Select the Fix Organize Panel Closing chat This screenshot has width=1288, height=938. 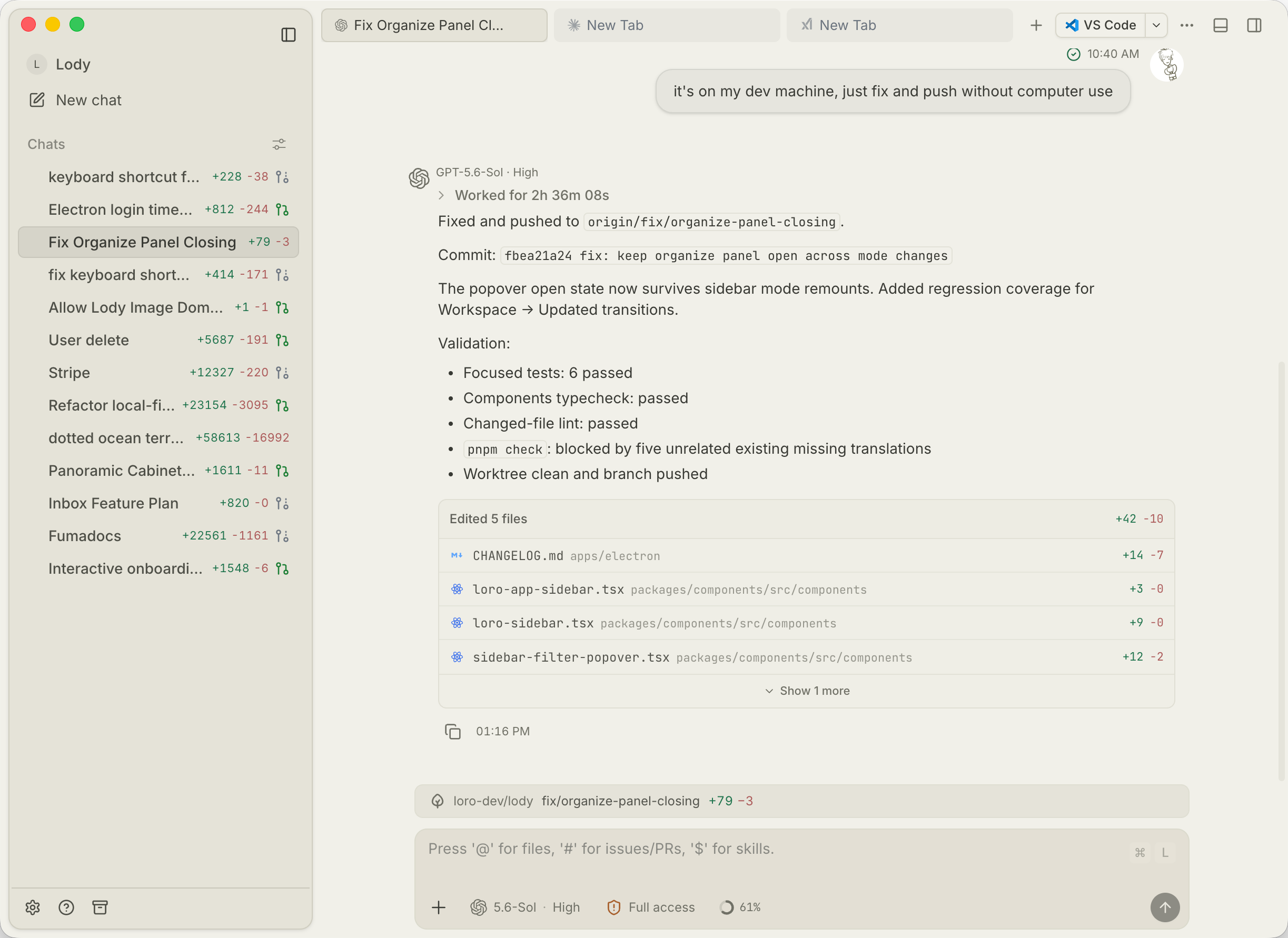pyautogui.click(x=158, y=243)
